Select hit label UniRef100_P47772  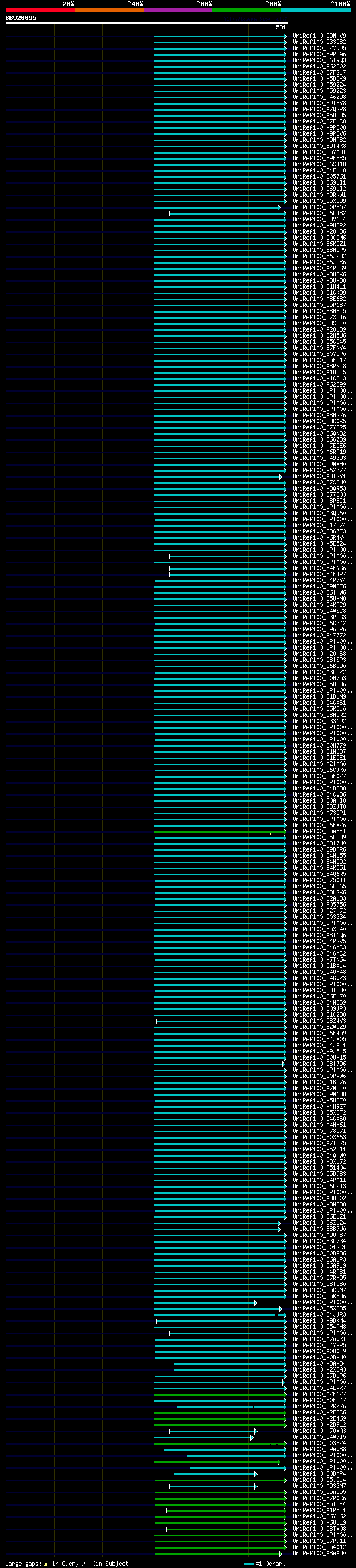click(x=319, y=635)
